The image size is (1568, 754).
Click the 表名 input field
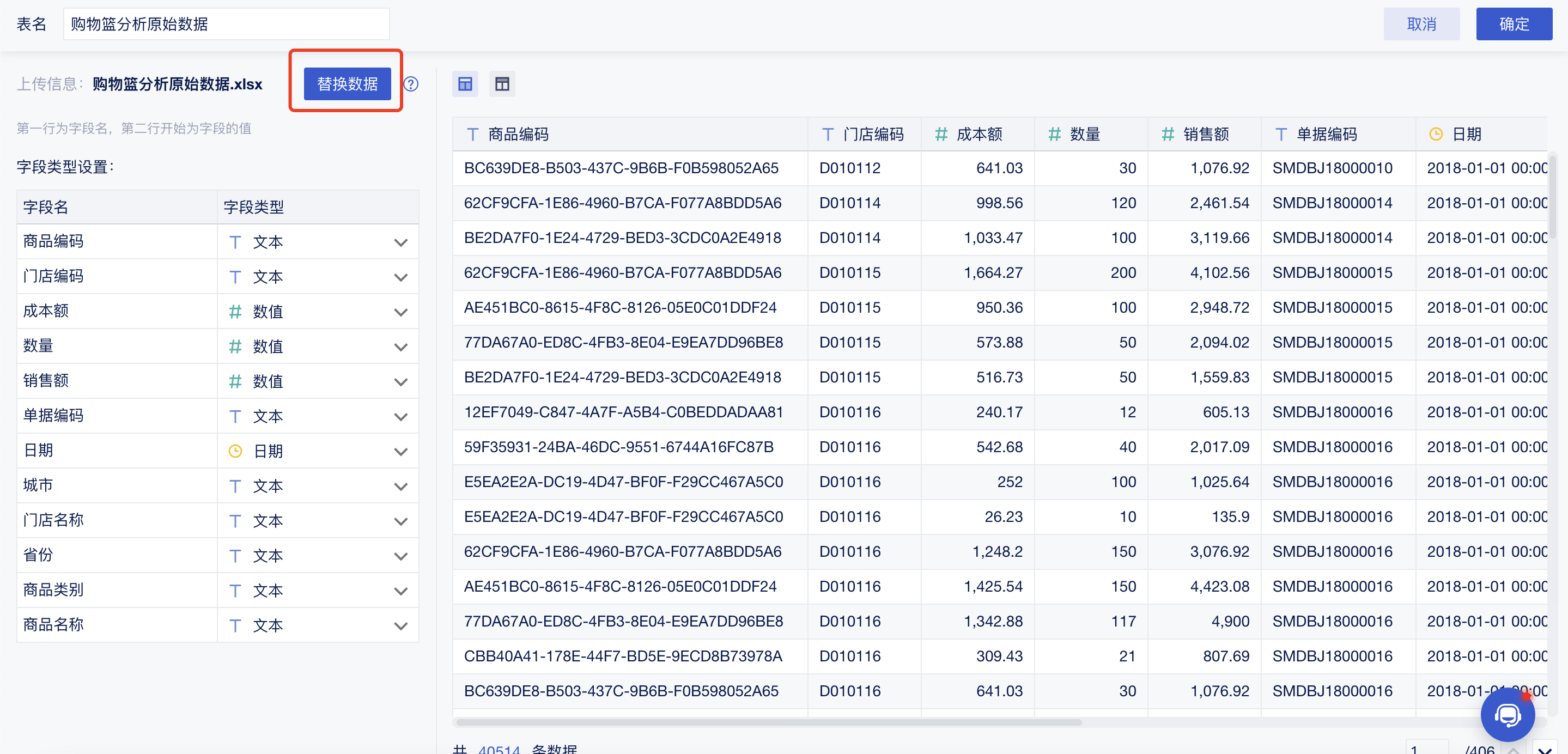pos(226,25)
